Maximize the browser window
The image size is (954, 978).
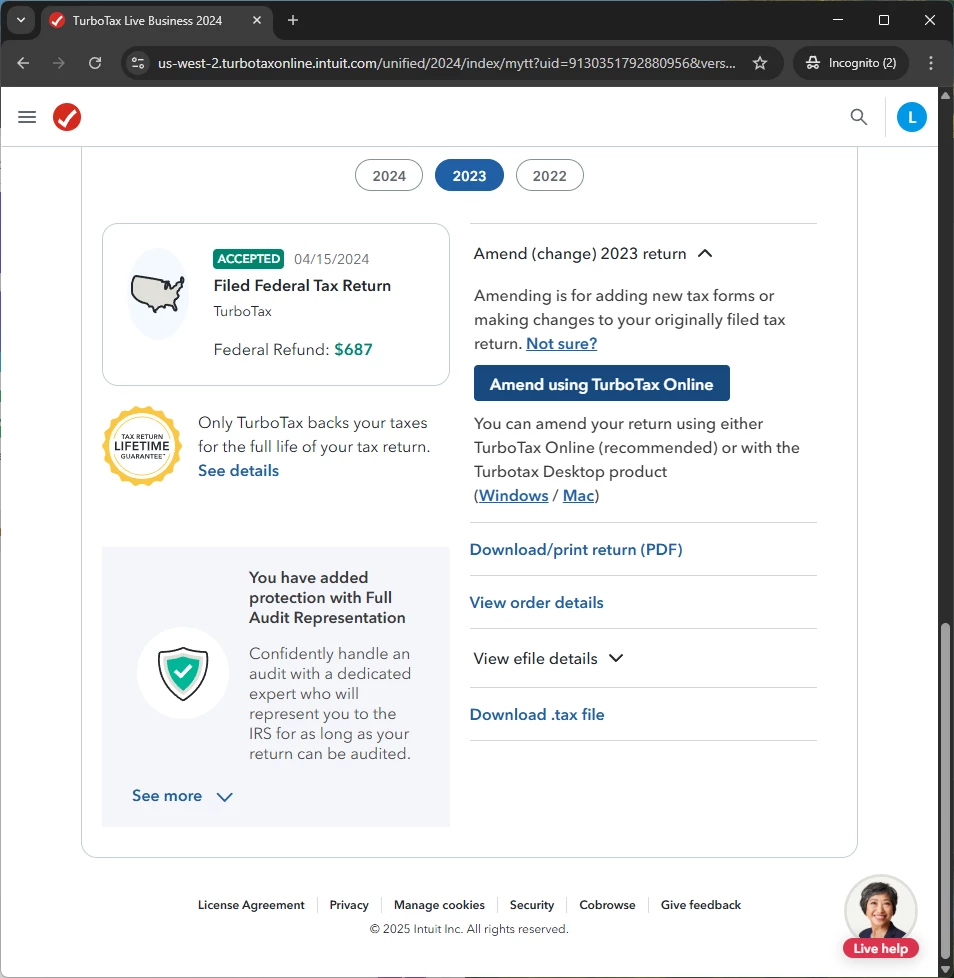(x=884, y=20)
